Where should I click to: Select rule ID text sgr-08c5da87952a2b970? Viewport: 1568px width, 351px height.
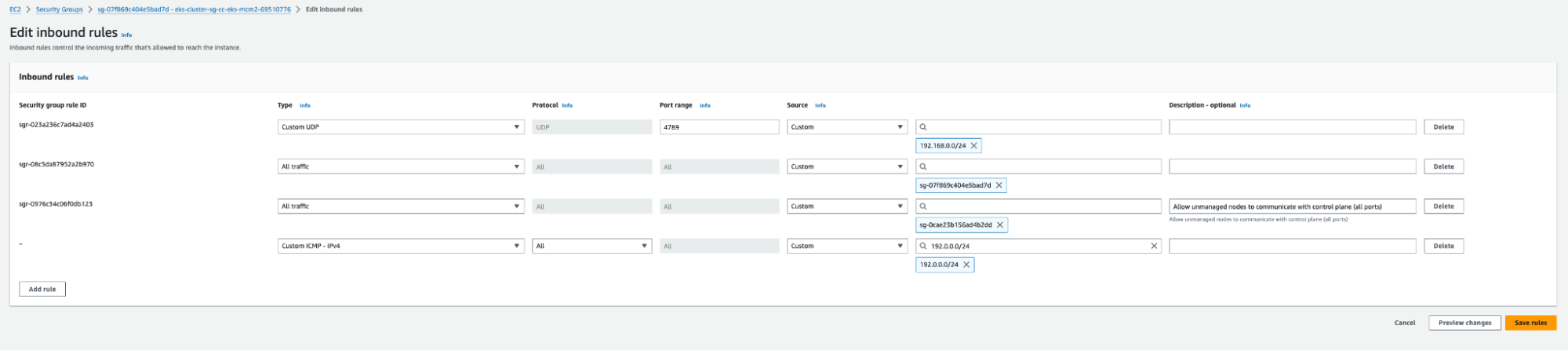56,164
